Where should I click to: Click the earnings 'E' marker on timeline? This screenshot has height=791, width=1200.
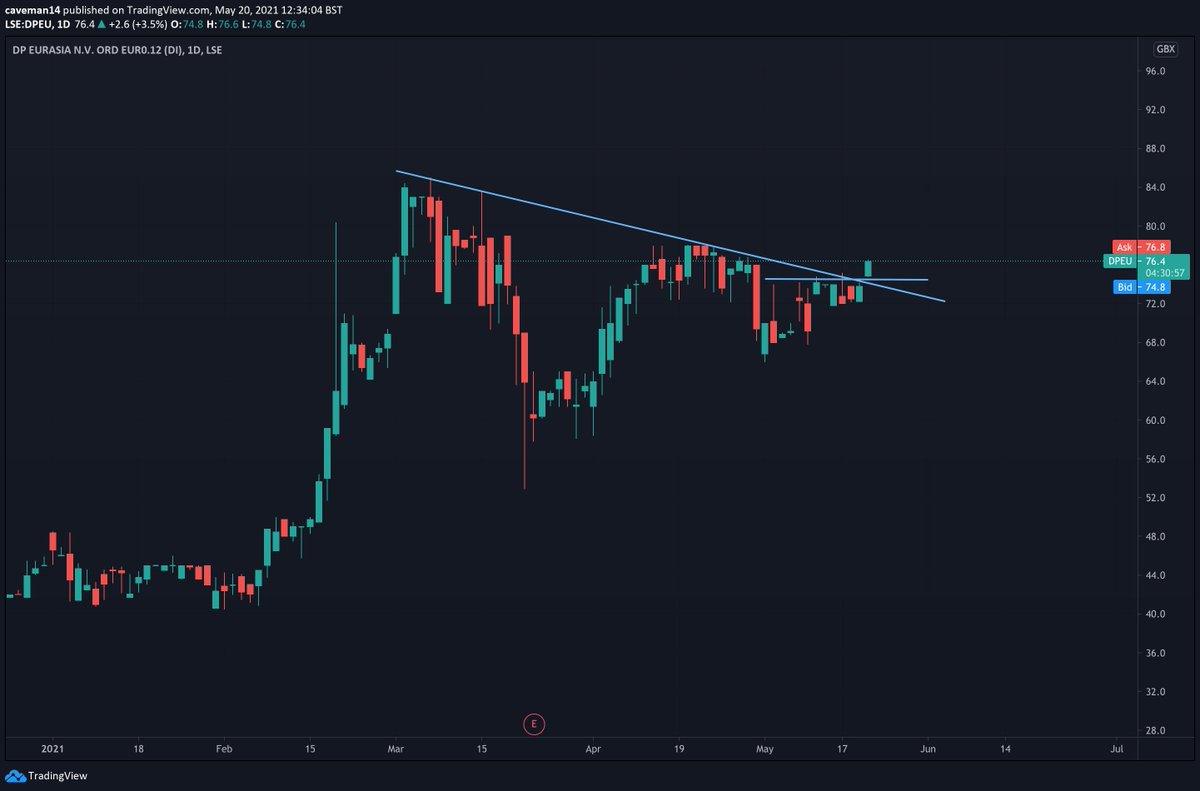(535, 723)
